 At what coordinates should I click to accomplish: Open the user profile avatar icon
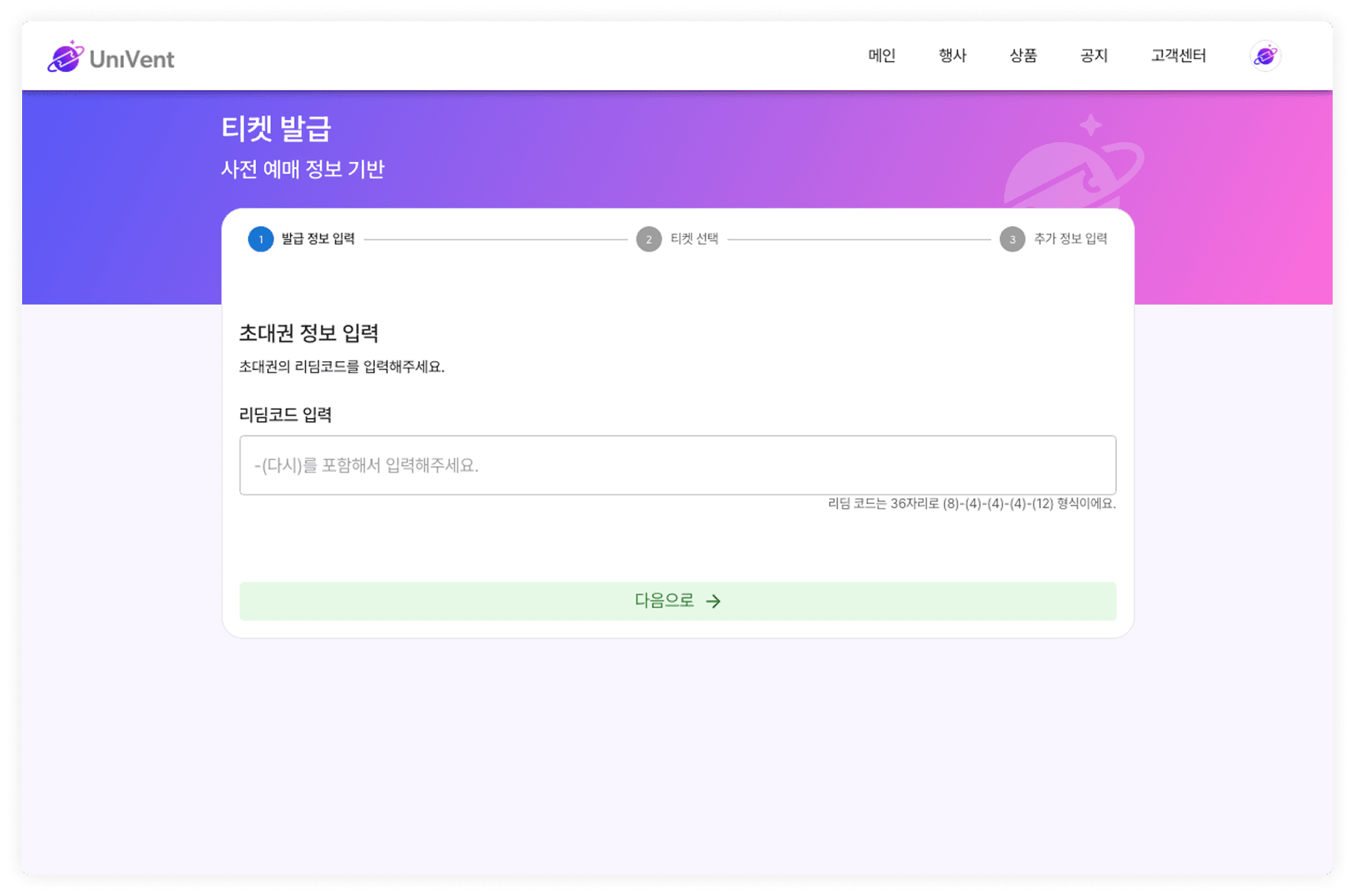pyautogui.click(x=1265, y=56)
